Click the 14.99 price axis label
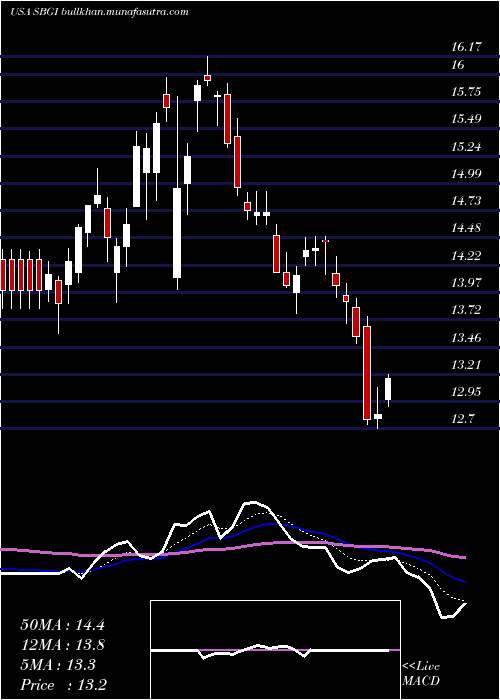This screenshot has height=700, width=500. click(x=466, y=174)
